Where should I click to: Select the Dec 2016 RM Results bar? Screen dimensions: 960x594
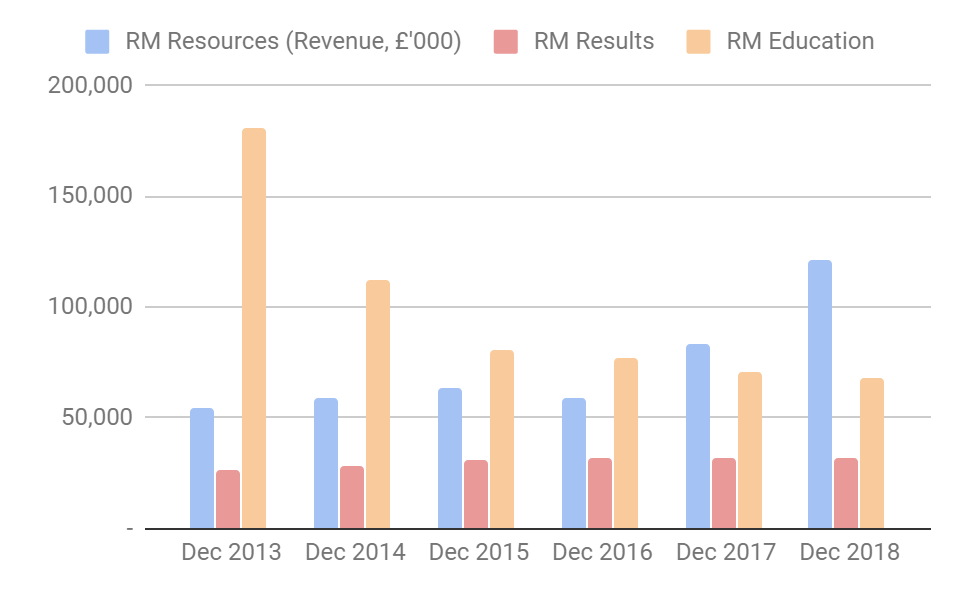click(x=600, y=494)
